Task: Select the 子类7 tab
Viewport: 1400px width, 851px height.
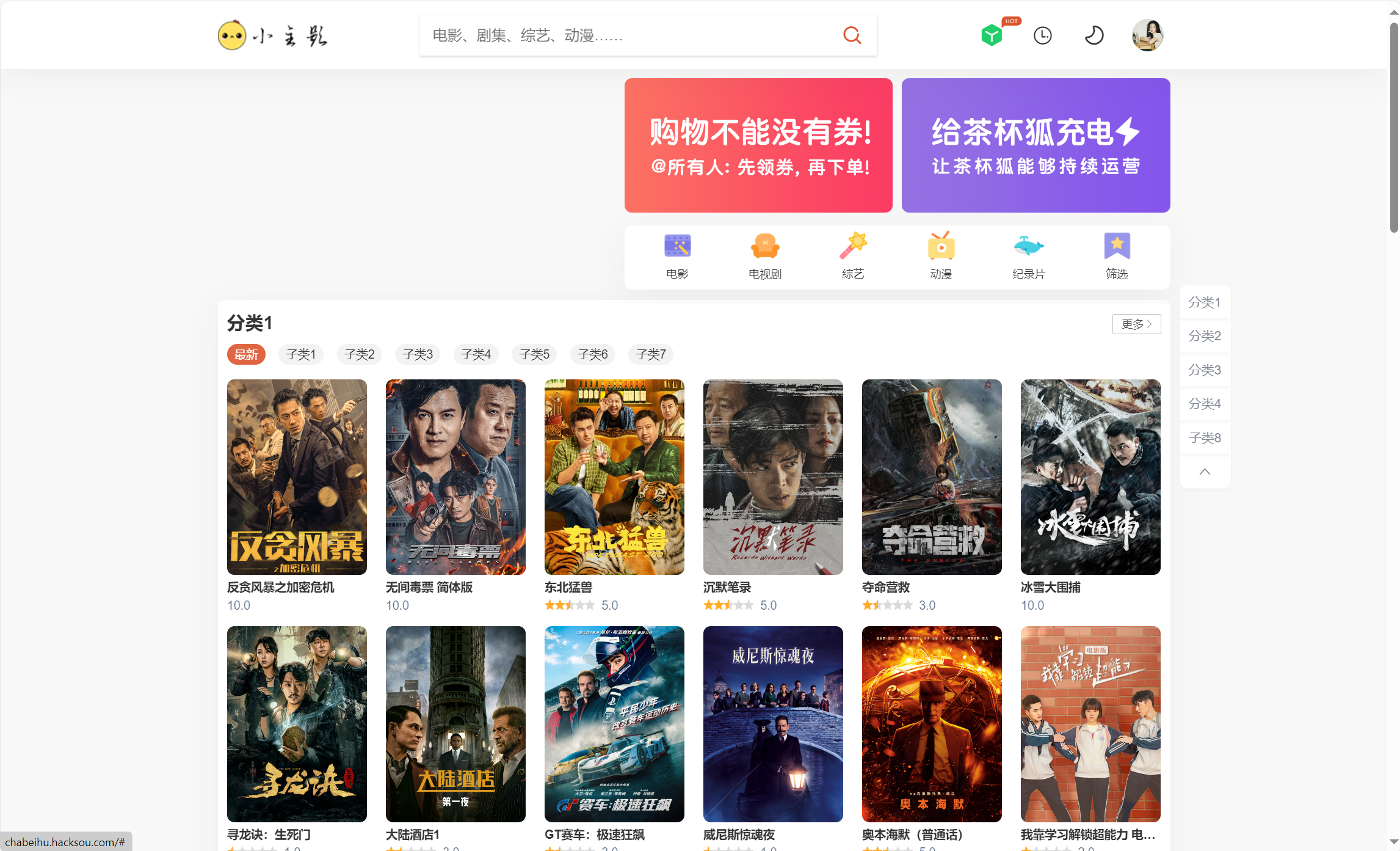Action: coord(651,354)
